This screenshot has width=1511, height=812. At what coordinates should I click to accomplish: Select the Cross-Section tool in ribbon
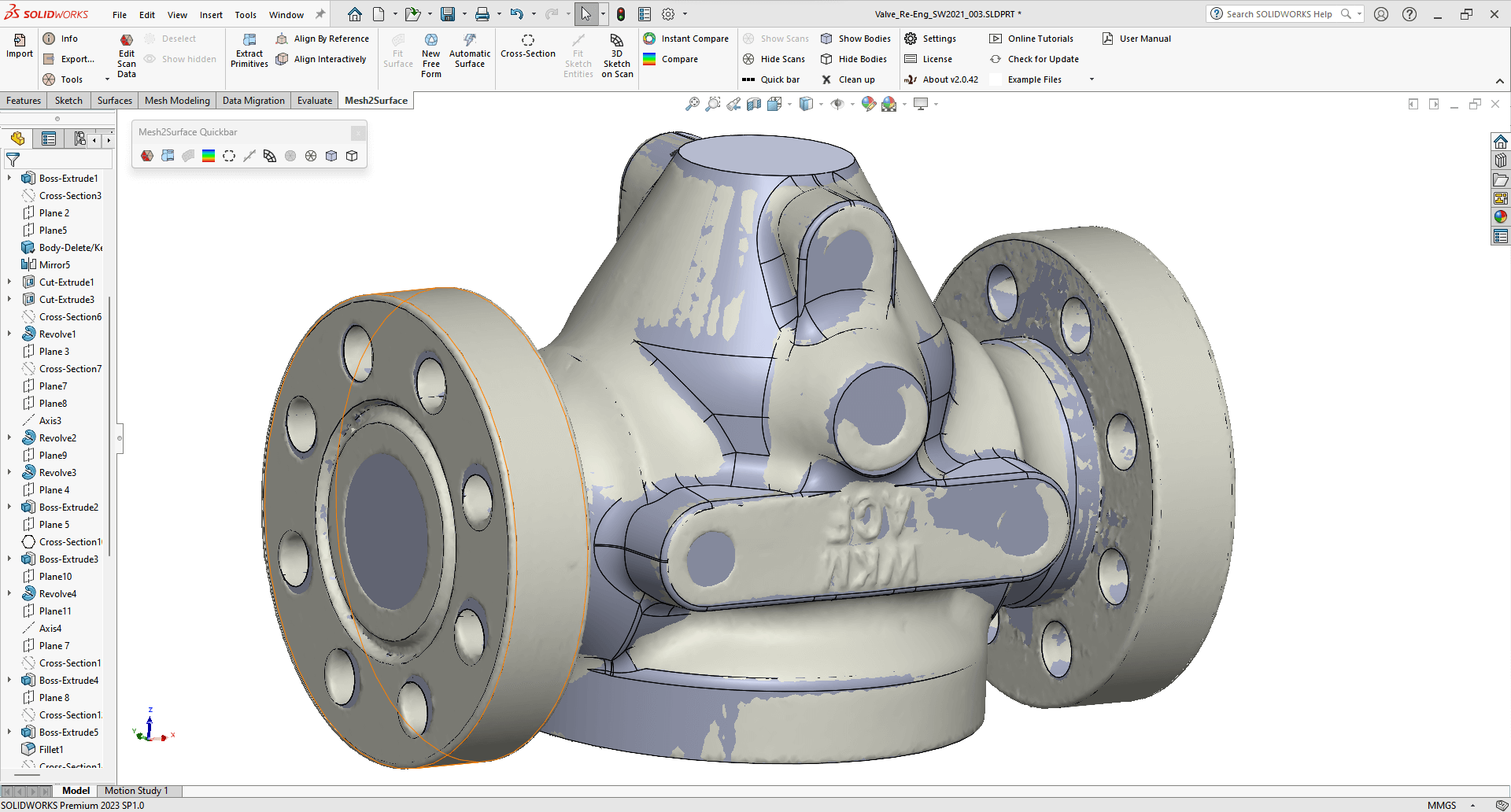pyautogui.click(x=527, y=46)
